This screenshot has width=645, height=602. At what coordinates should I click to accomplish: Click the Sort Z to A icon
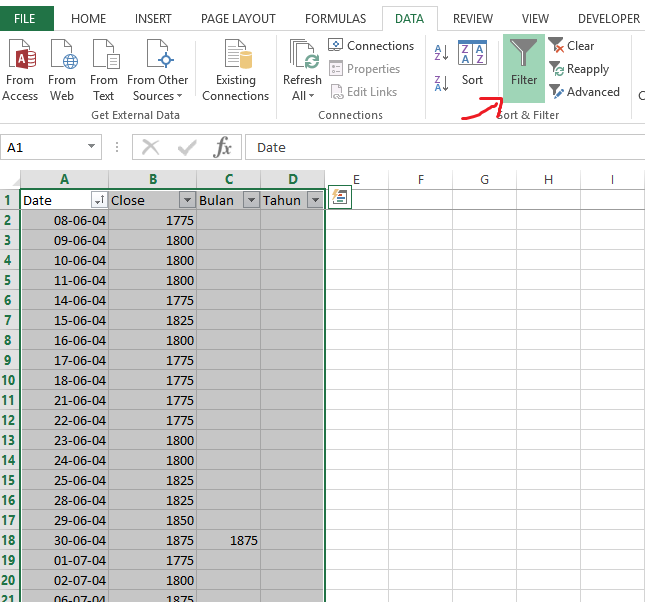[x=442, y=82]
